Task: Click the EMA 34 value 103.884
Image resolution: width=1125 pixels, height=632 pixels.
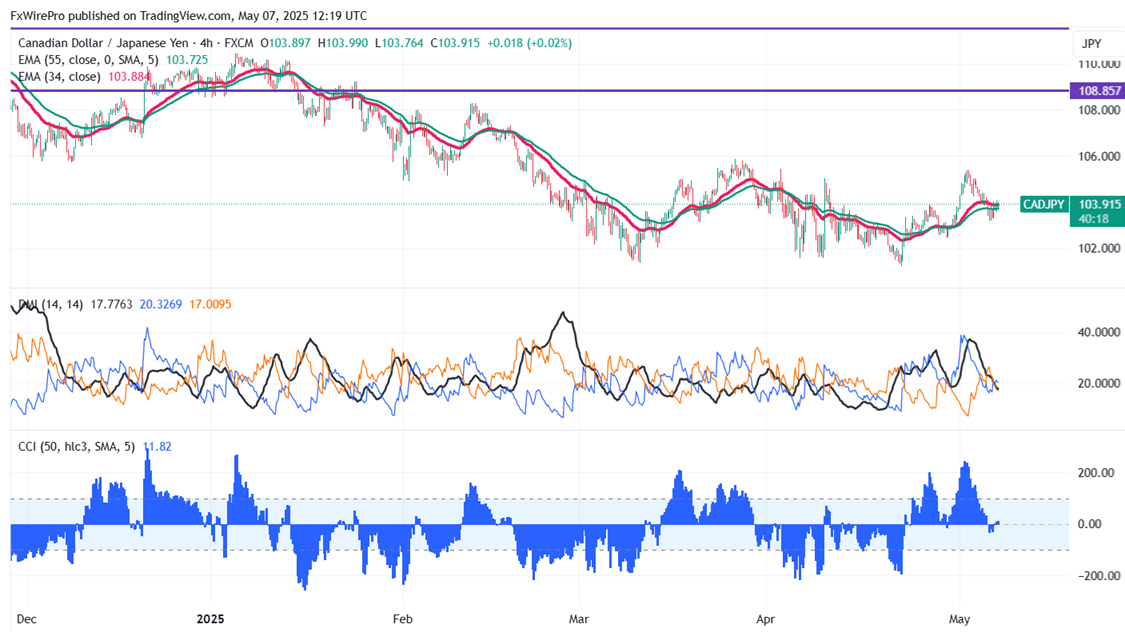Action: (x=129, y=76)
